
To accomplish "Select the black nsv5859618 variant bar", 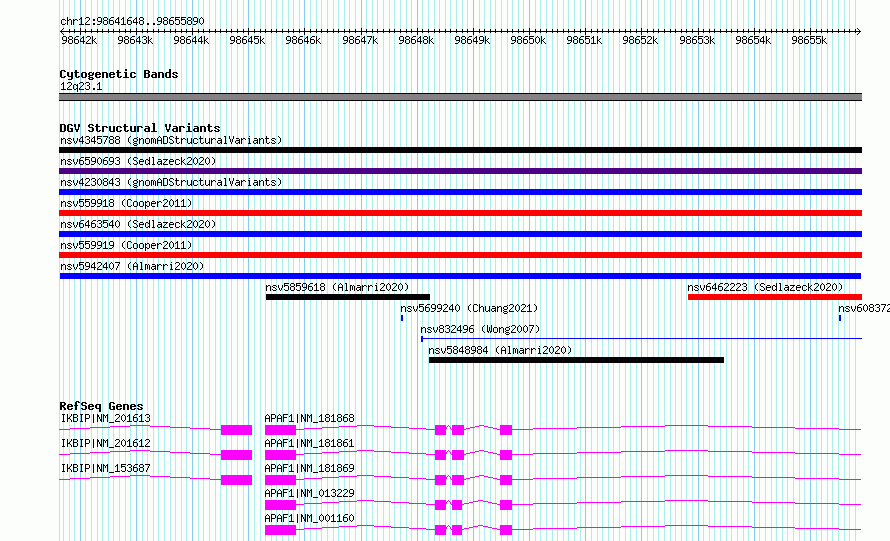I will coord(348,297).
